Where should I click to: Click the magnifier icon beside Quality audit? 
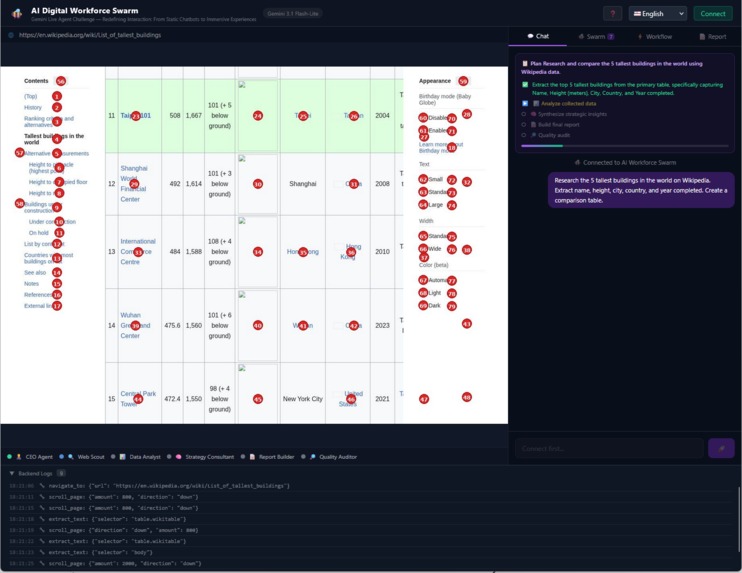click(x=533, y=135)
